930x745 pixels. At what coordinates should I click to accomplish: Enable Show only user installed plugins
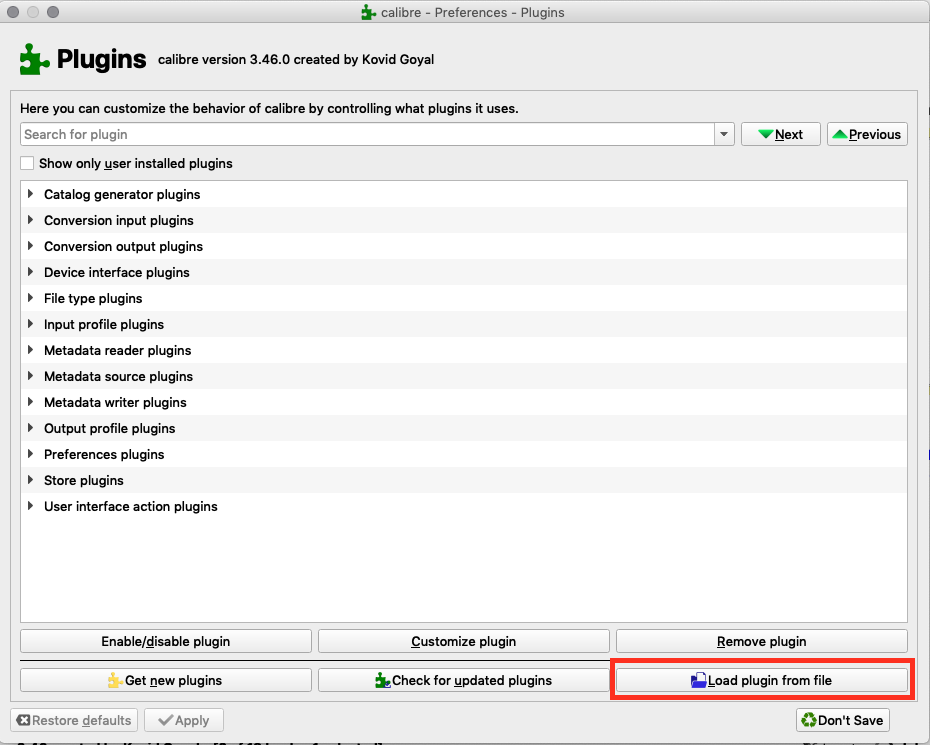(x=28, y=163)
